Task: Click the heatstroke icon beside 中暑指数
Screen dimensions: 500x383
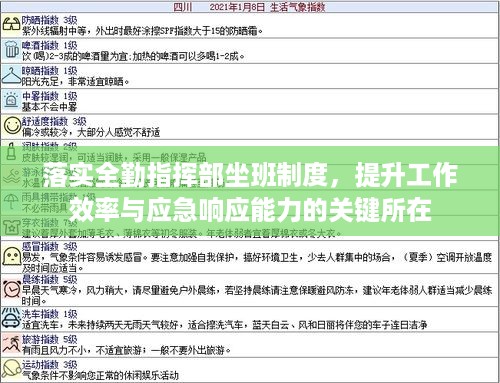Action: click(x=11, y=101)
